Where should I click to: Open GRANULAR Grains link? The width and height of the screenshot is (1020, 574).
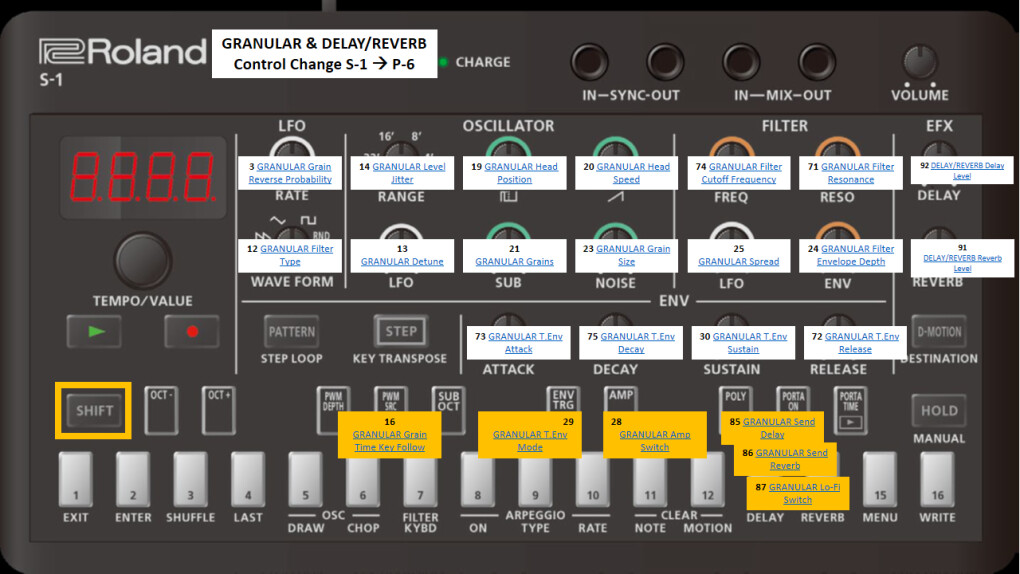tap(514, 262)
